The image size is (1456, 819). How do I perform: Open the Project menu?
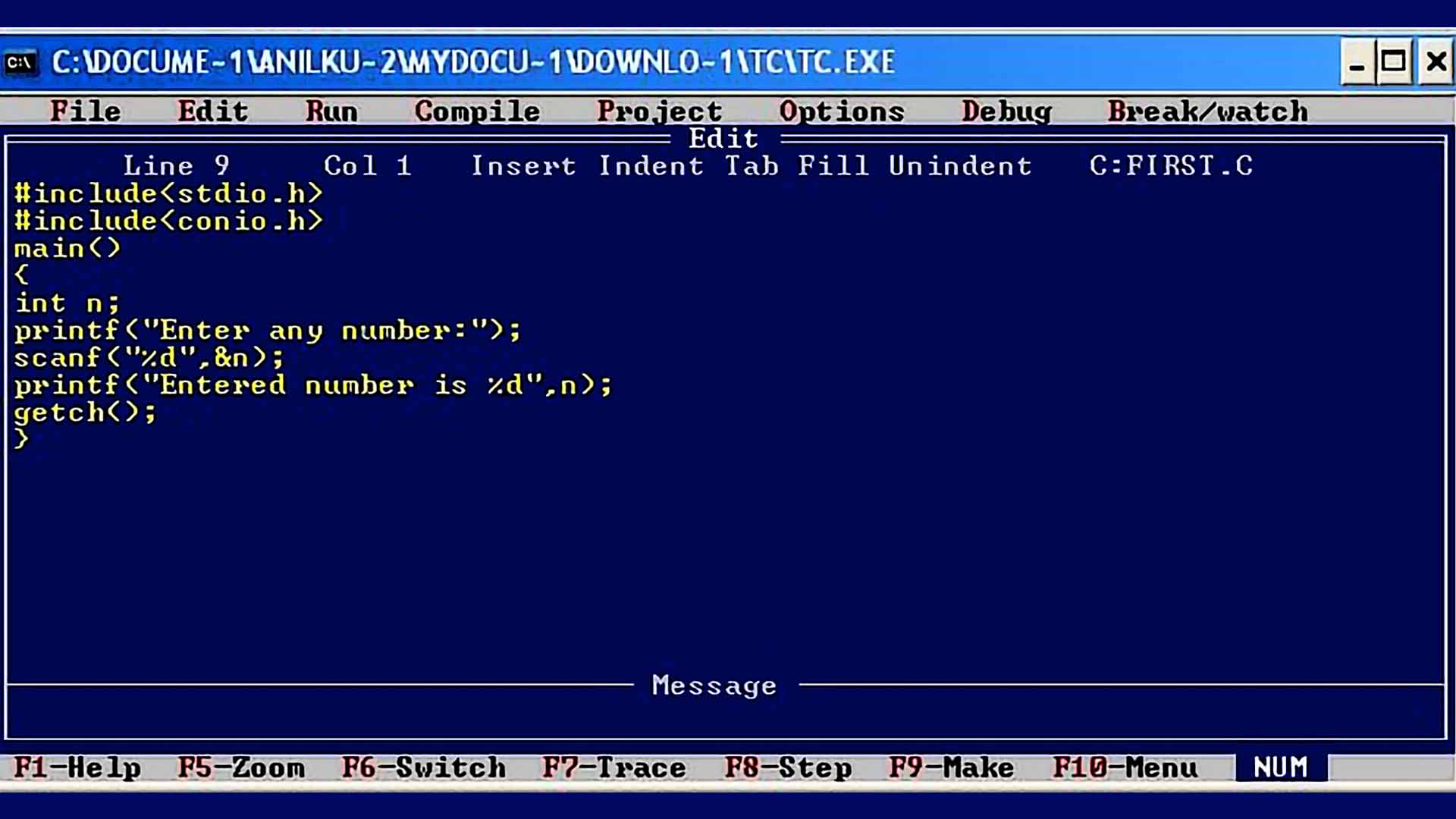pos(660,111)
